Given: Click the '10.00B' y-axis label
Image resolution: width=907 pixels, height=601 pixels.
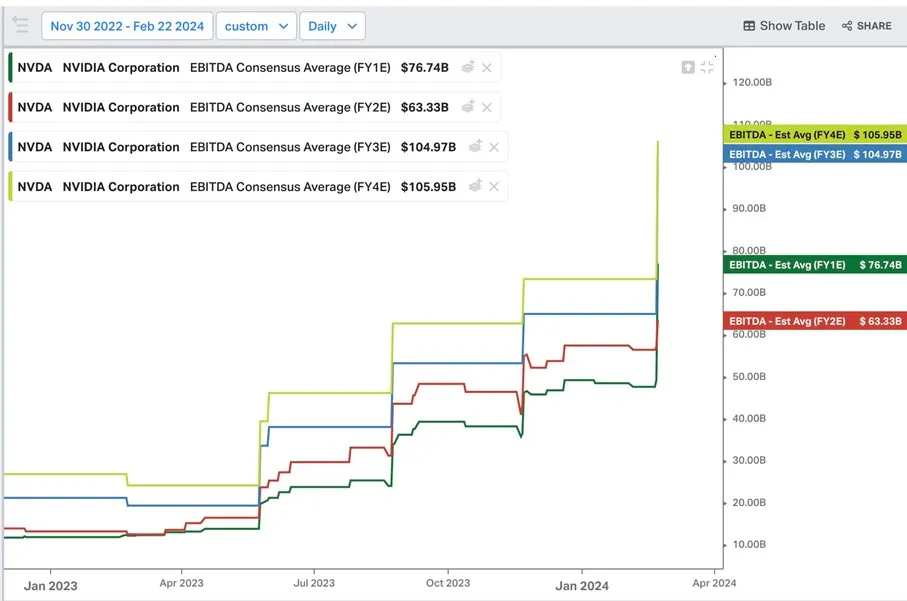Looking at the screenshot, I should pos(749,544).
